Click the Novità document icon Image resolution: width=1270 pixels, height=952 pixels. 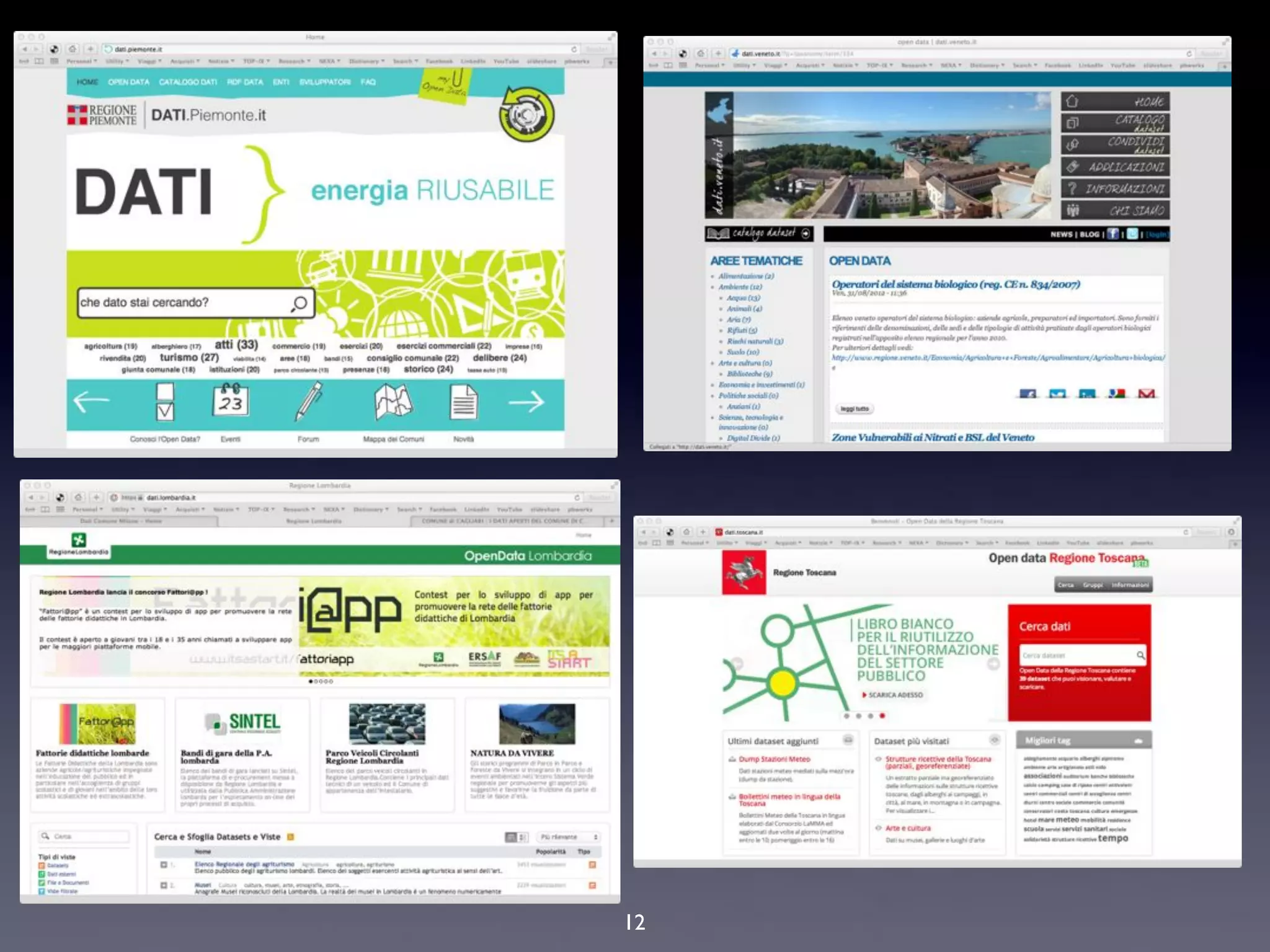tap(463, 402)
